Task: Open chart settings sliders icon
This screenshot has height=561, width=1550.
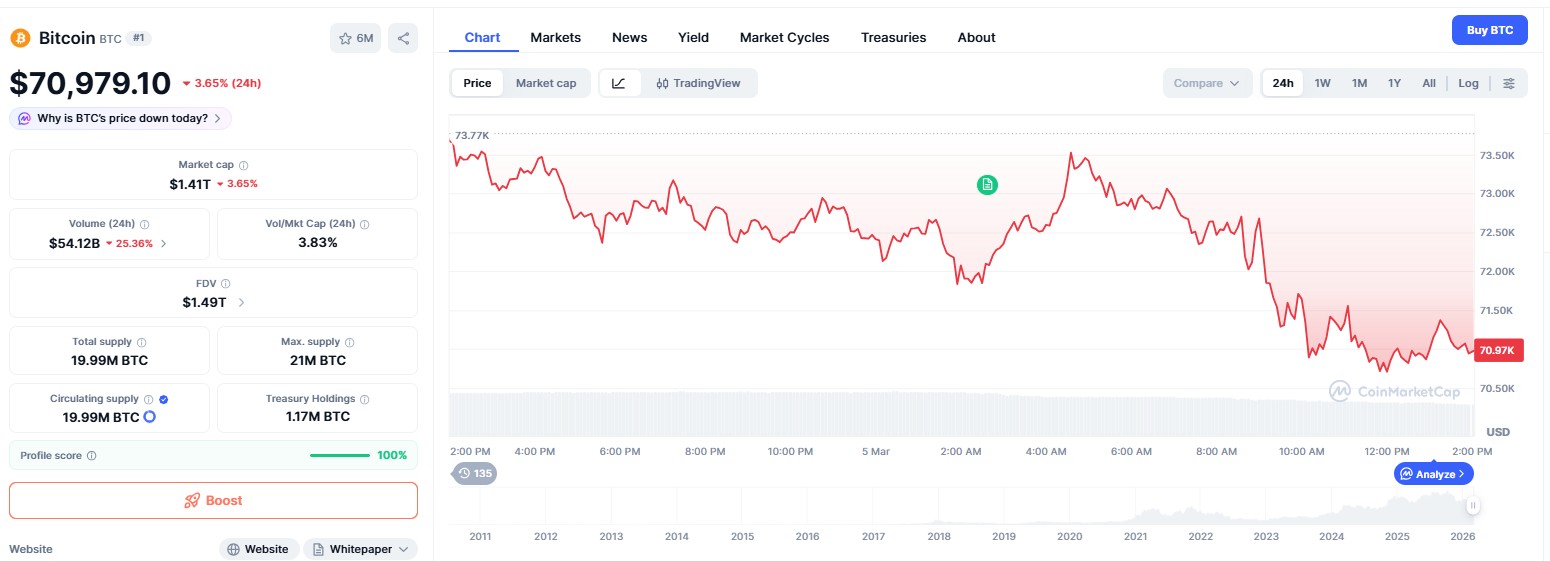Action: point(1509,83)
